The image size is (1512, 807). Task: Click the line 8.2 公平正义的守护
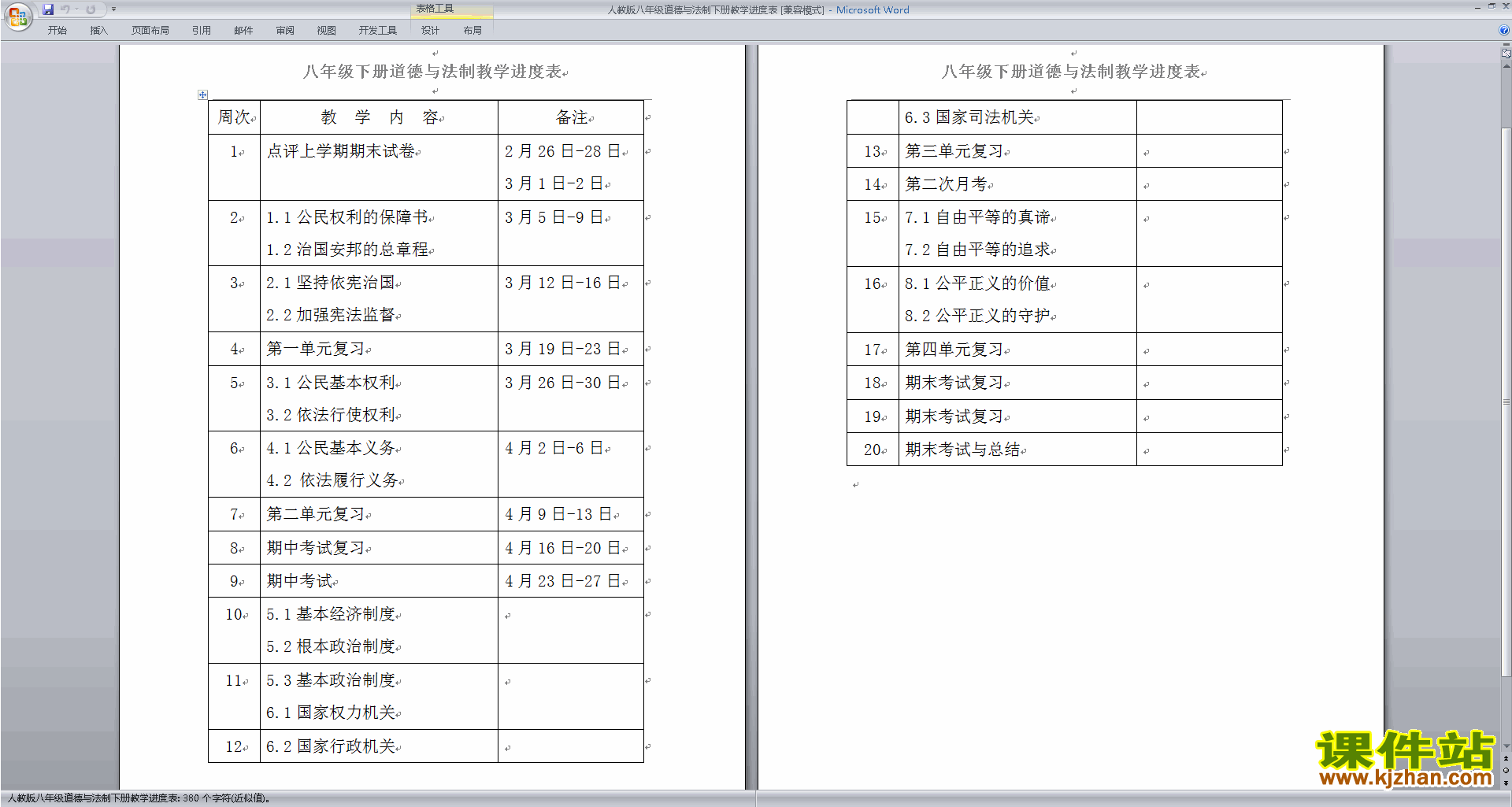coord(977,316)
